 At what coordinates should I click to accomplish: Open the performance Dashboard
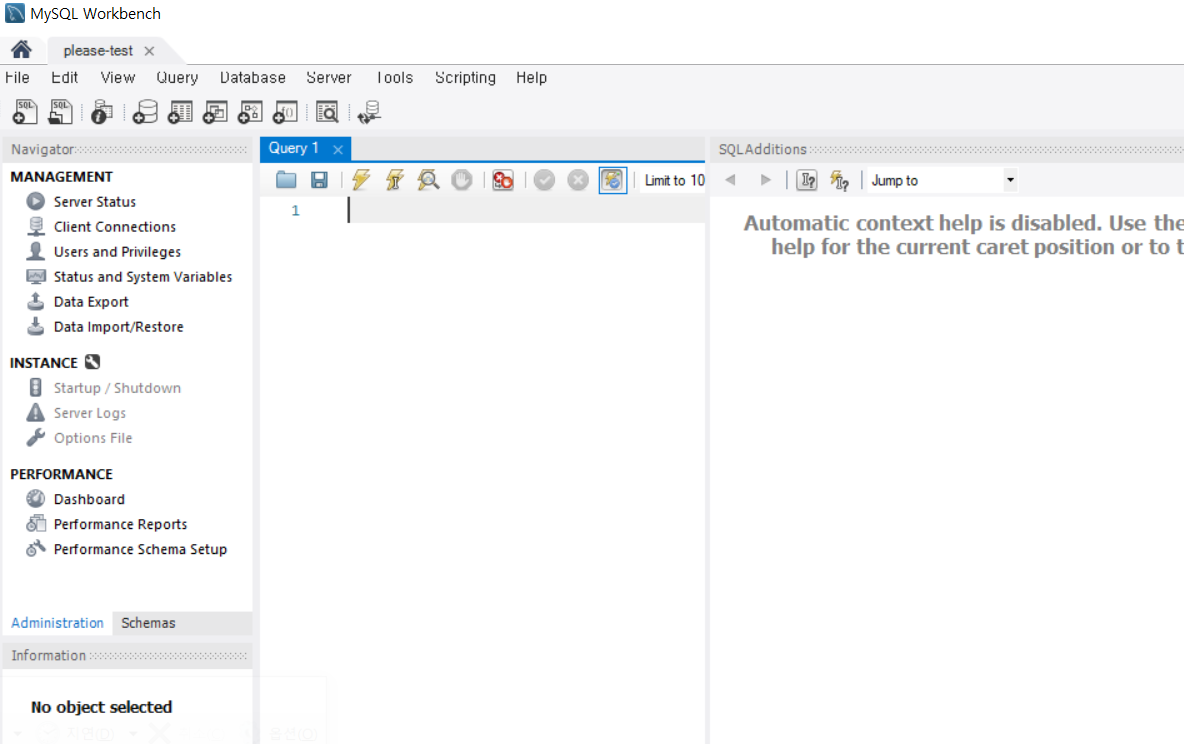tap(89, 499)
